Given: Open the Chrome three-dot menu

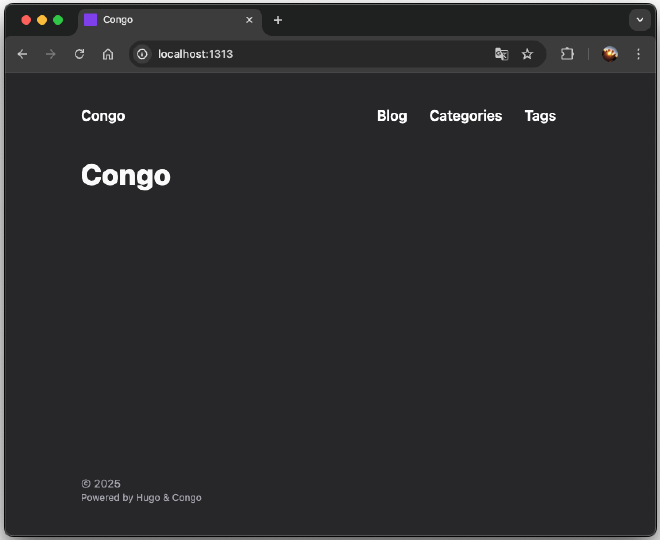Looking at the screenshot, I should pyautogui.click(x=639, y=54).
